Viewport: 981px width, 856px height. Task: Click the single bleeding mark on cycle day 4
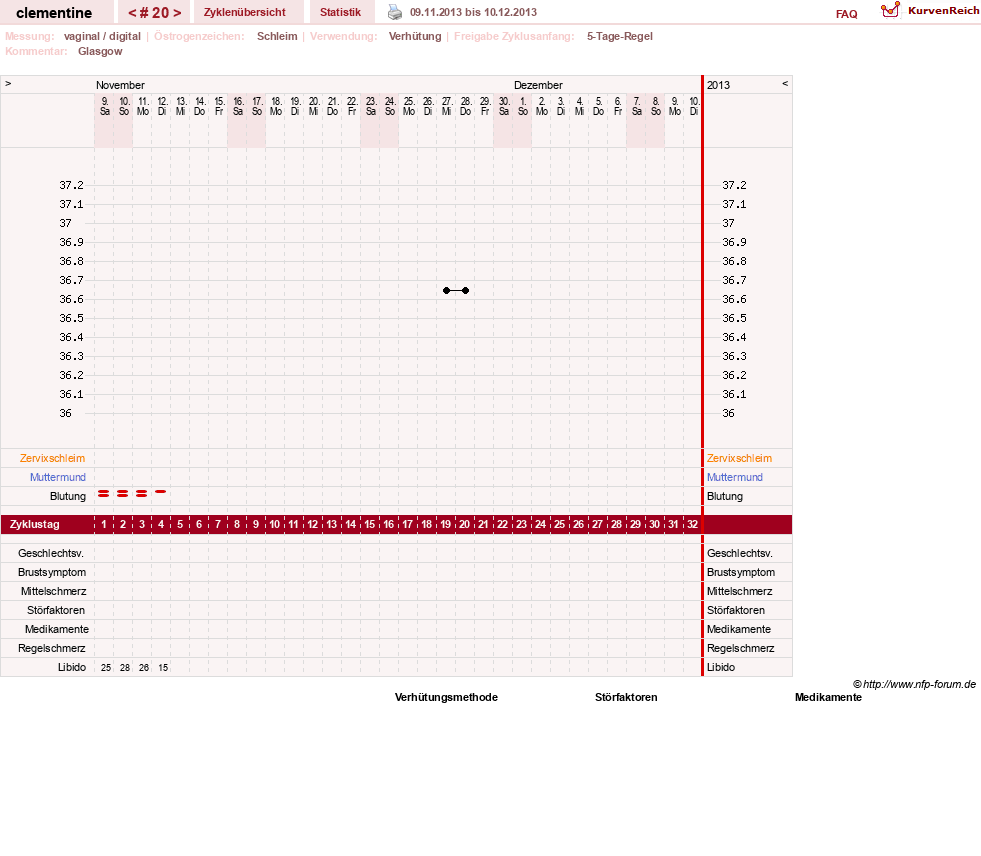point(161,492)
